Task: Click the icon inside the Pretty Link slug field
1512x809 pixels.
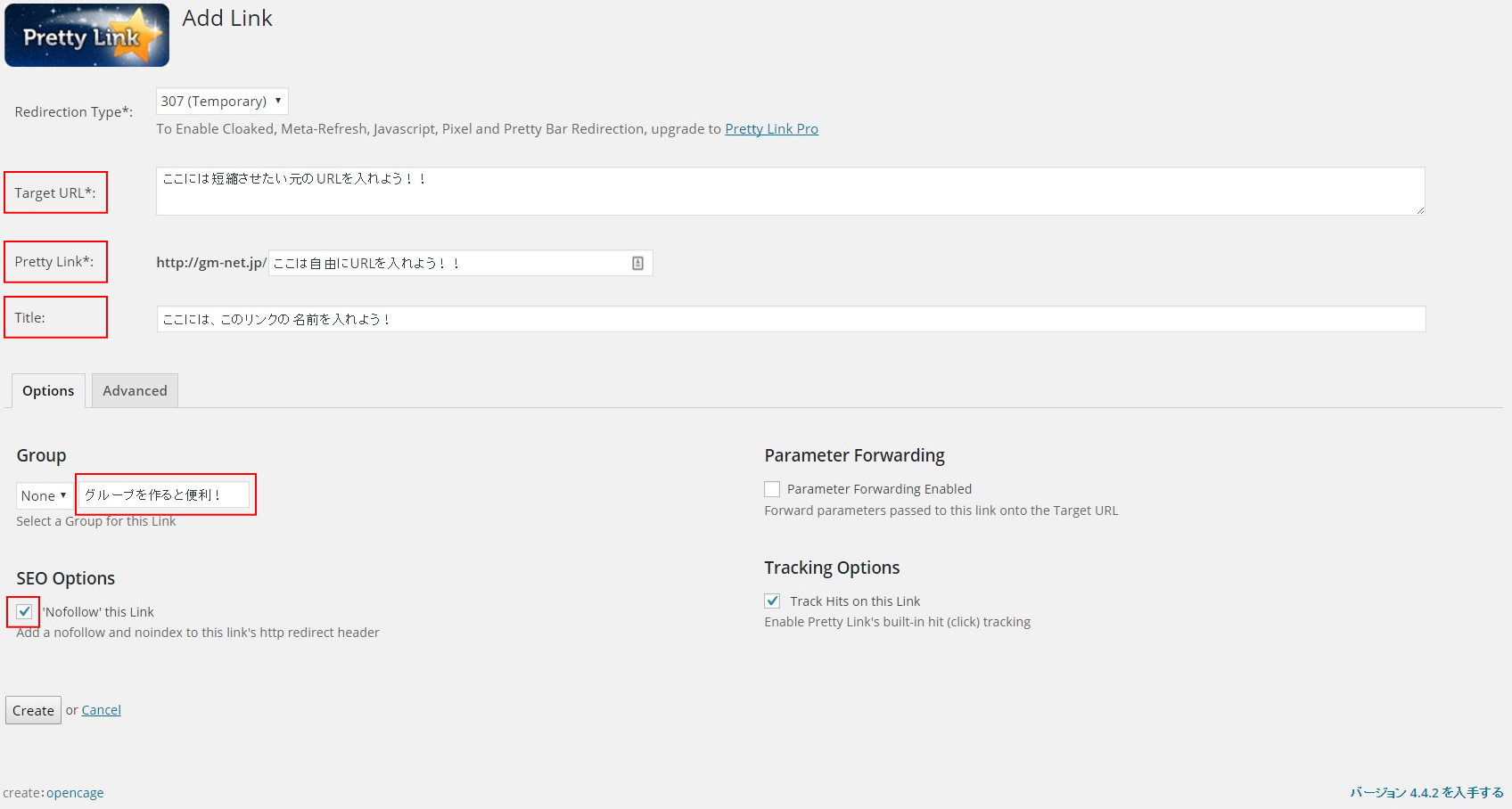Action: (637, 263)
